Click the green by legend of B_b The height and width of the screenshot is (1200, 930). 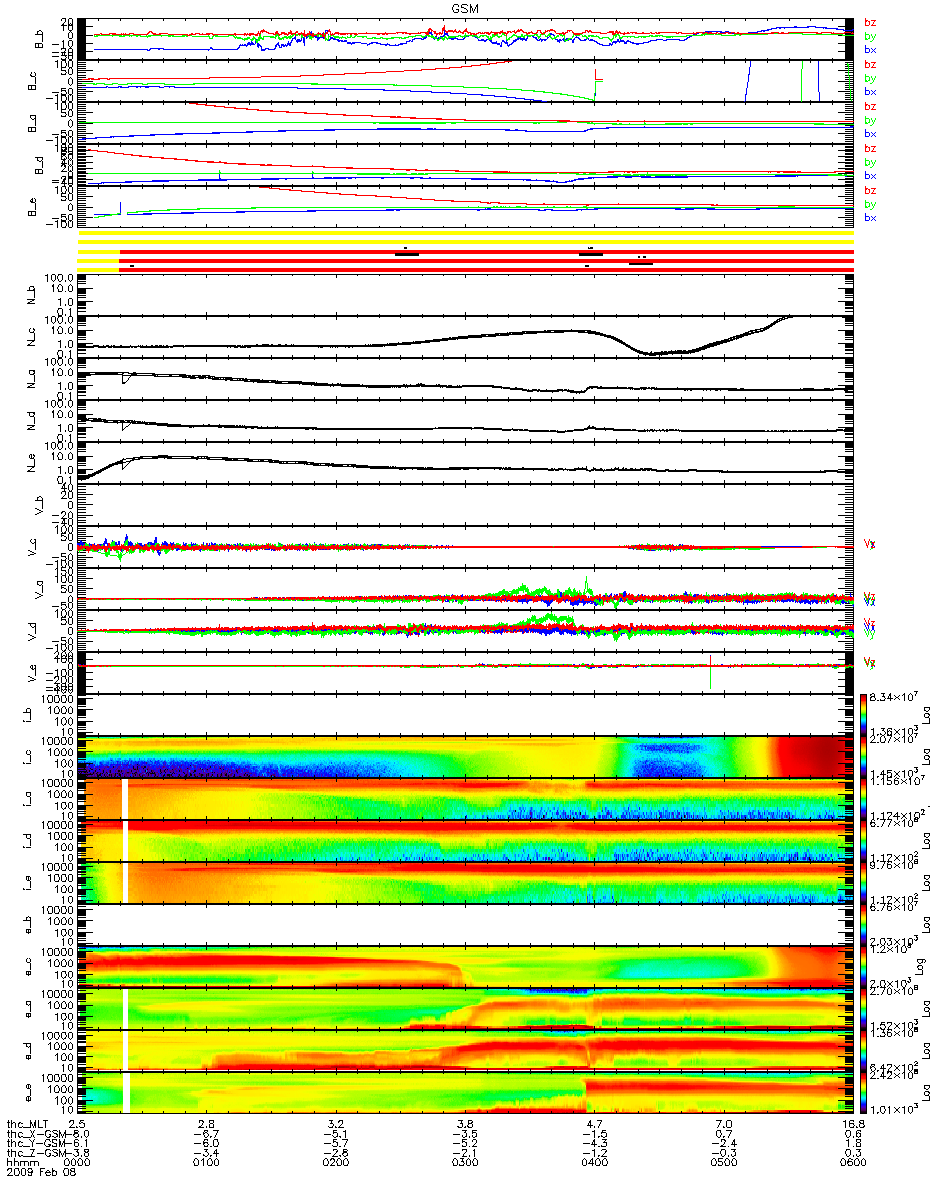(870, 36)
